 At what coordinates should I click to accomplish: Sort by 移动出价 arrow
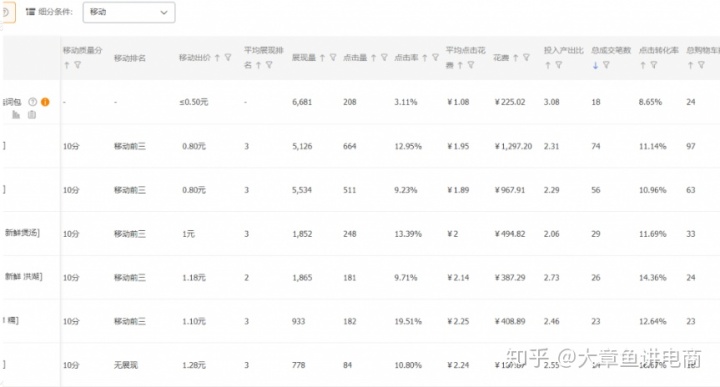[x=217, y=58]
